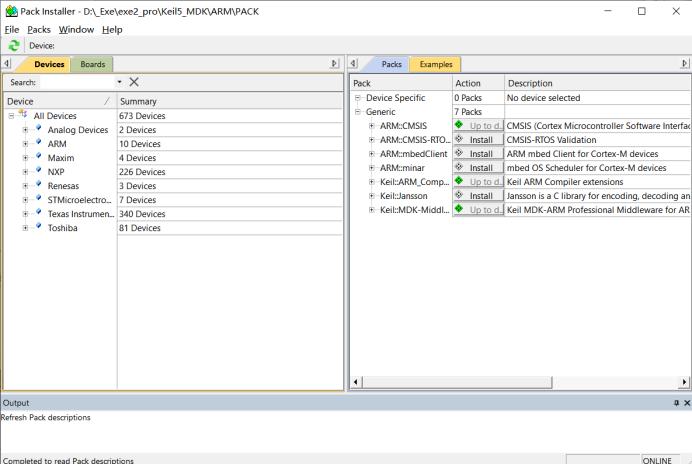
Task: Install the ARM::mbedClient pack
Action: 479,154
